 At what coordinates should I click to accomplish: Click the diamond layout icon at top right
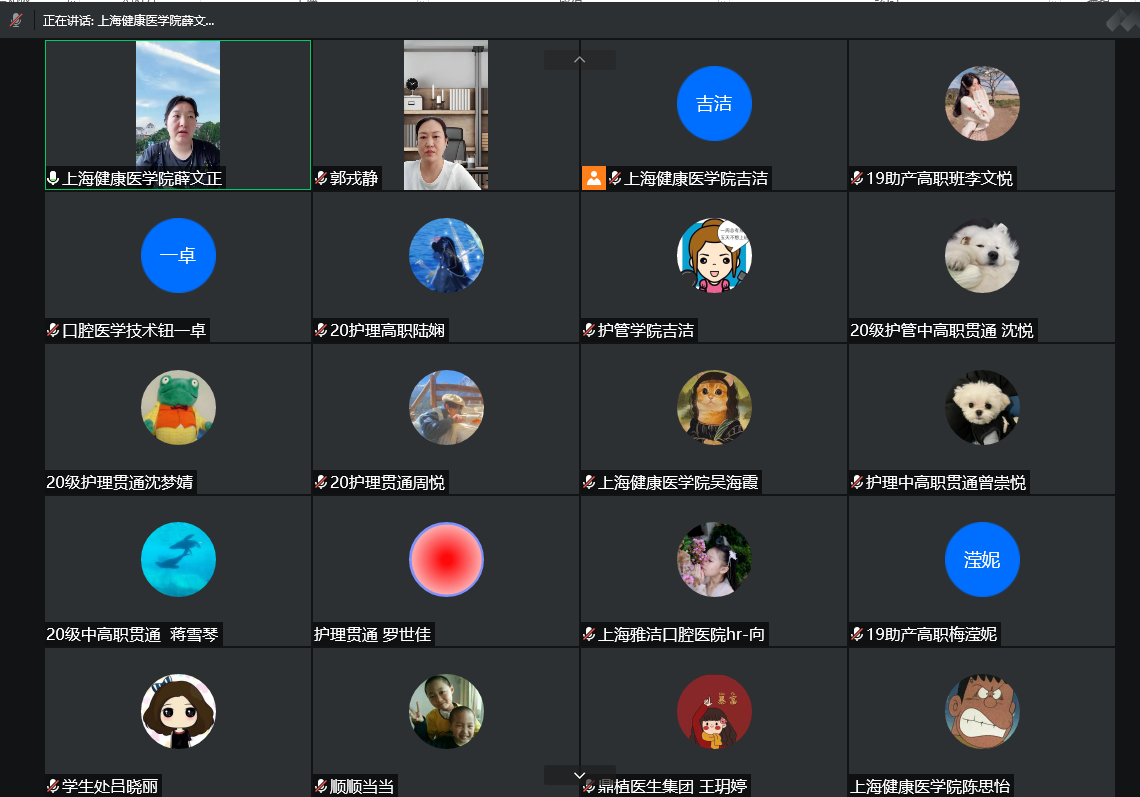click(1120, 21)
